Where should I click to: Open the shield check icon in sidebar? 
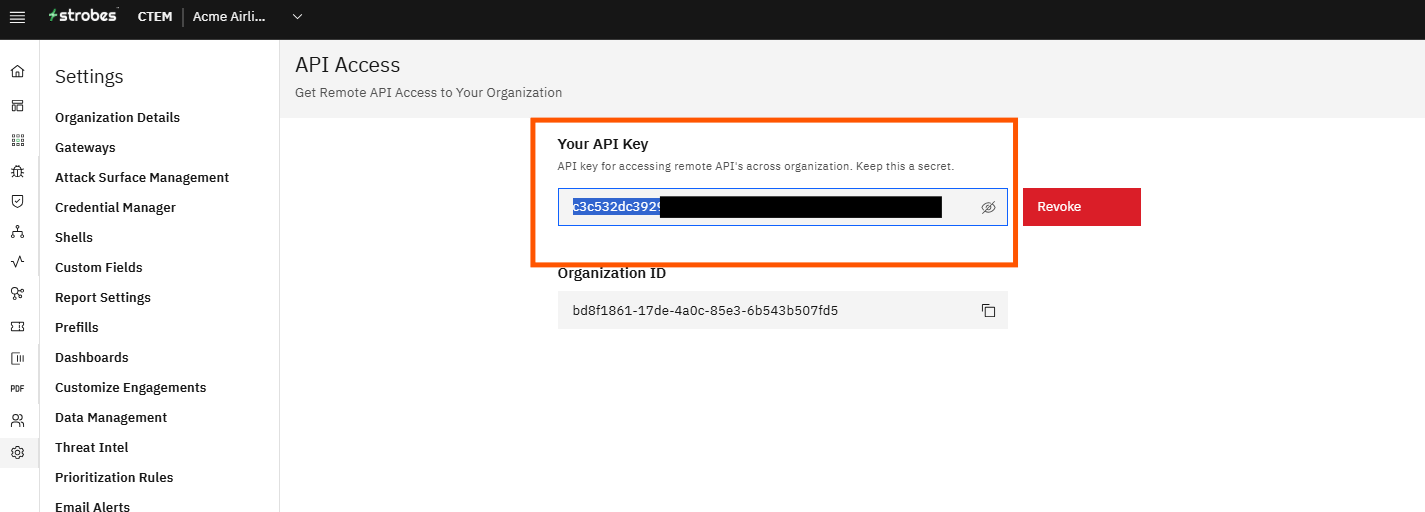point(17,201)
